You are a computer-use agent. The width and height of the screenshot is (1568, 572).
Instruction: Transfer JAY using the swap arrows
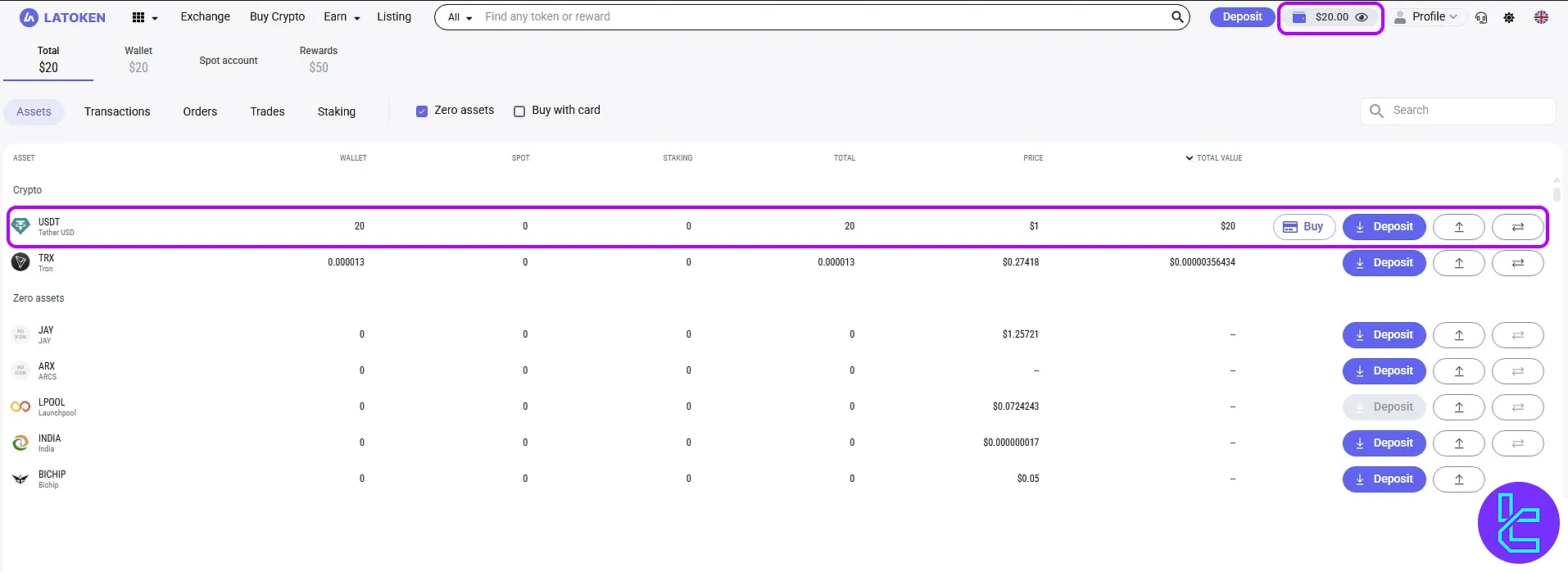pos(1517,335)
